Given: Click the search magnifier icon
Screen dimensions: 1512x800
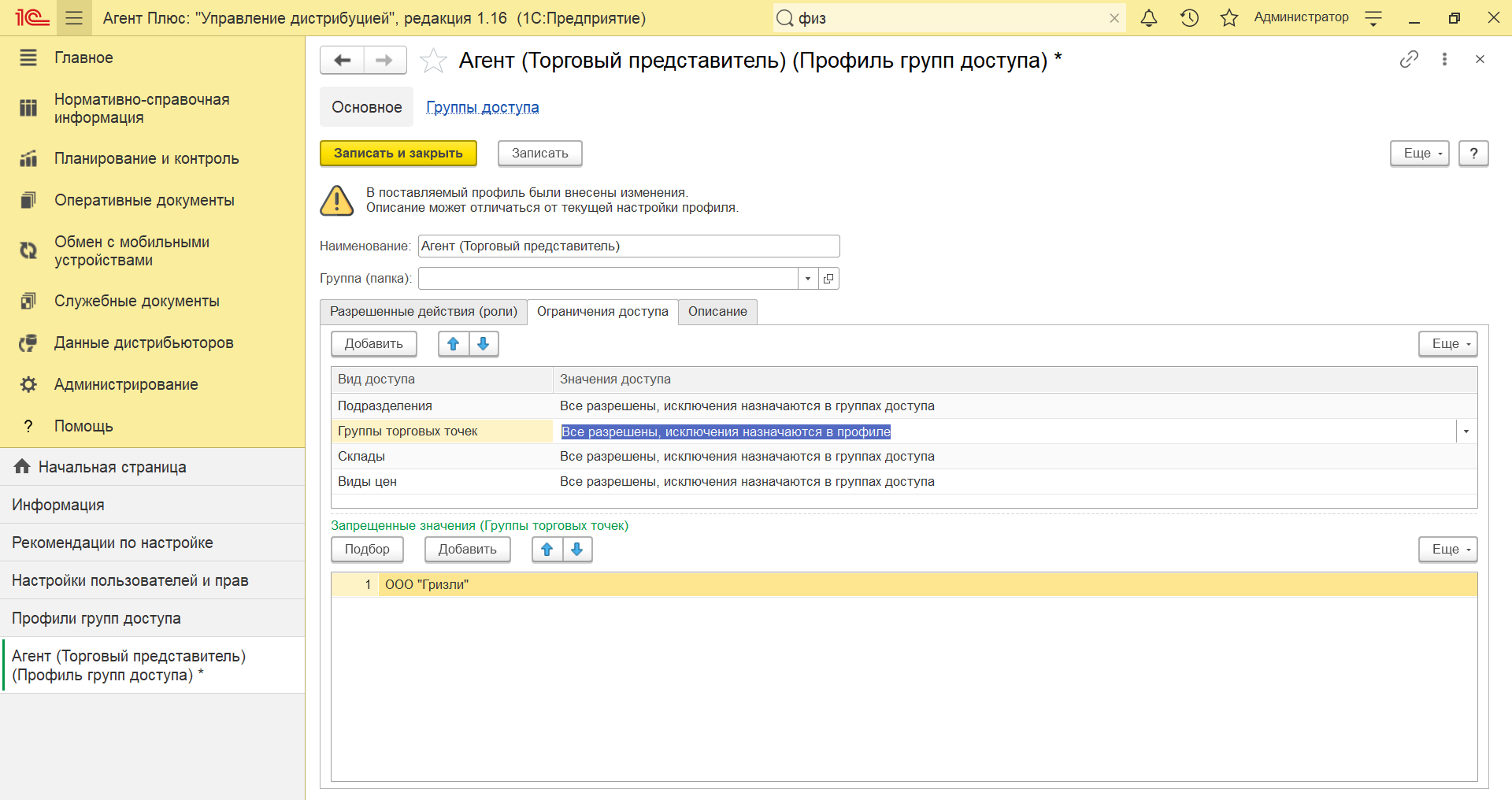Looking at the screenshot, I should pyautogui.click(x=784, y=18).
